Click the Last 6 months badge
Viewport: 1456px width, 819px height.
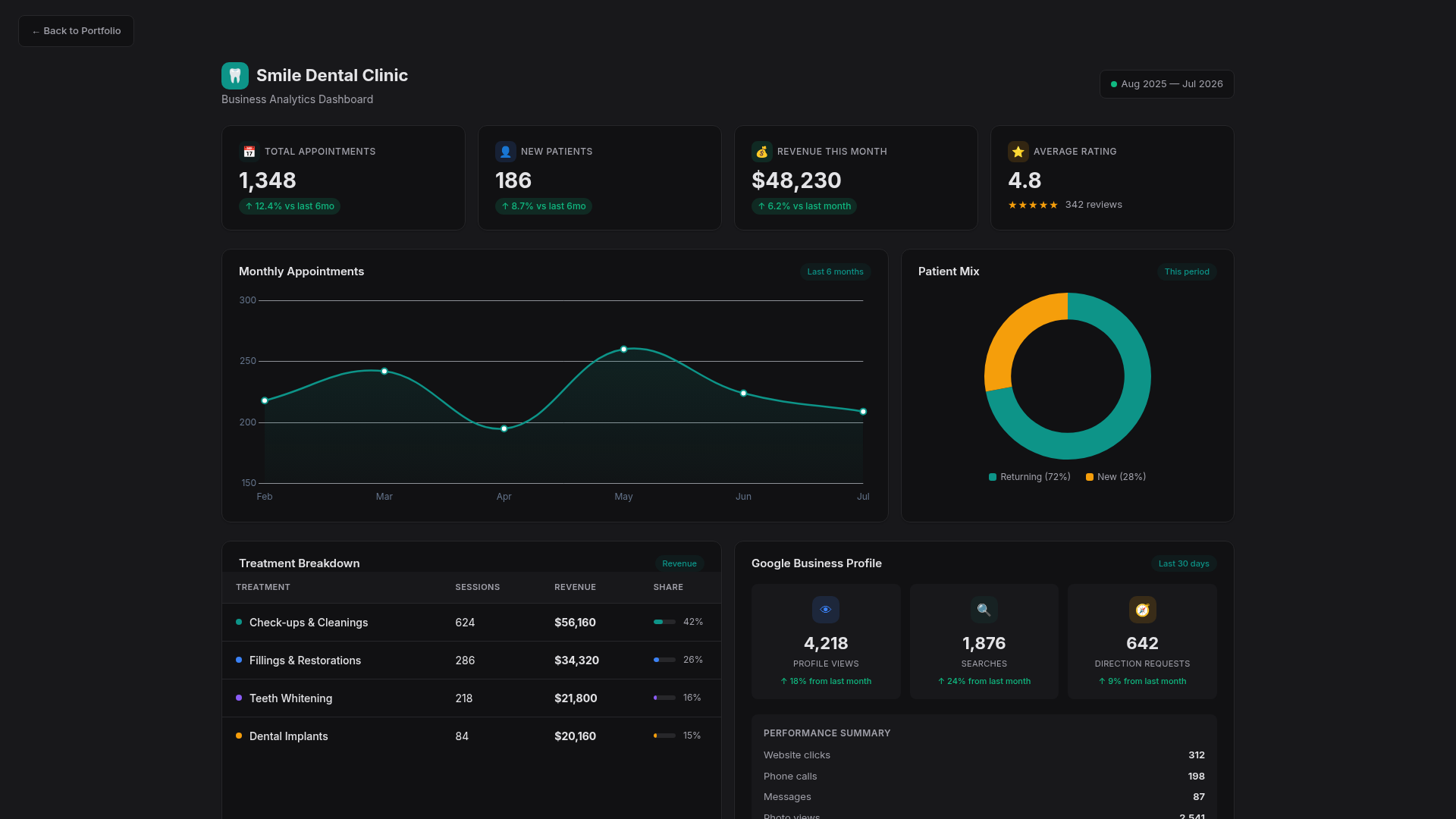point(835,271)
